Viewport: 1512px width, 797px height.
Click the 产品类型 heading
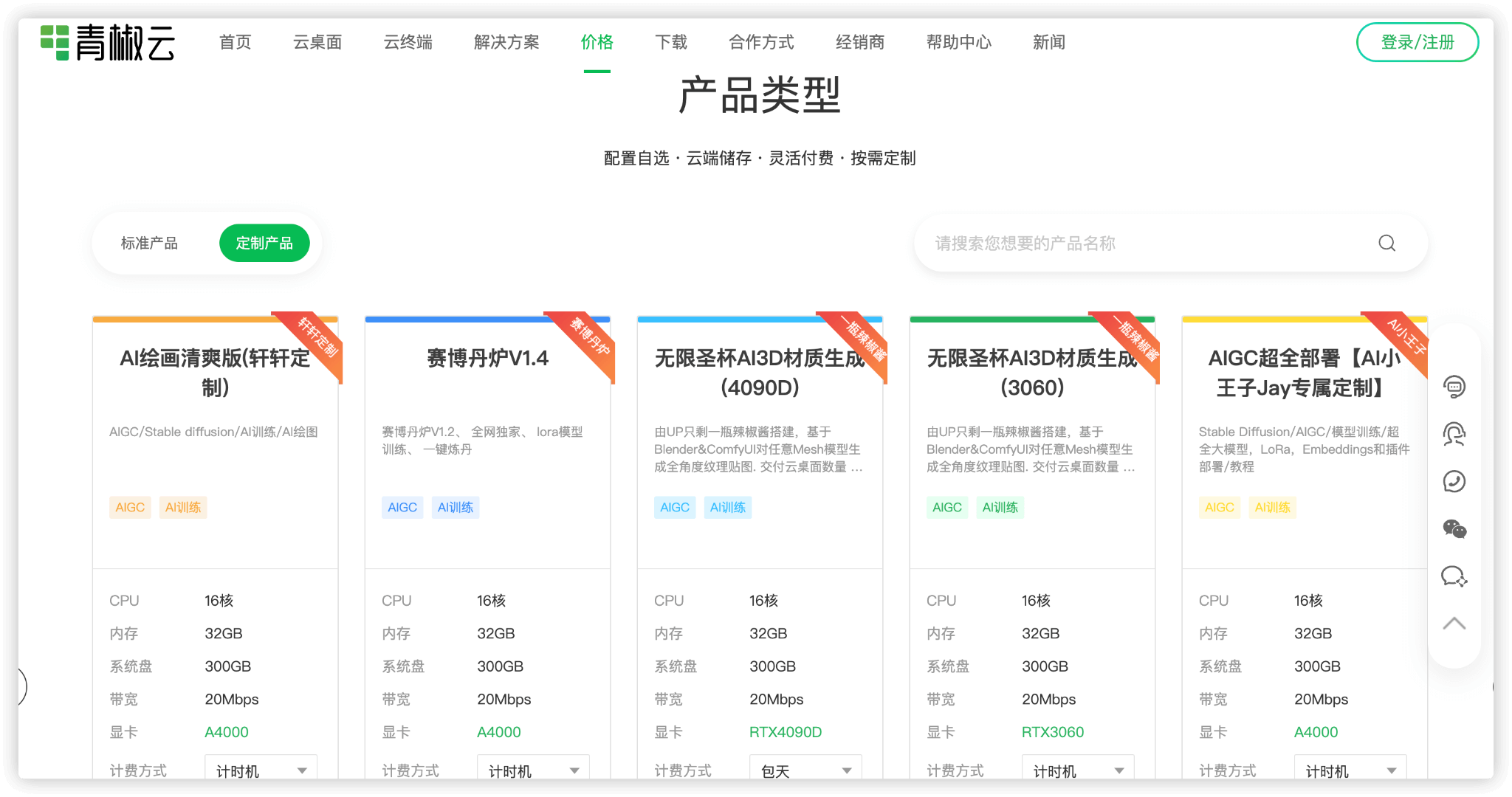click(x=760, y=95)
